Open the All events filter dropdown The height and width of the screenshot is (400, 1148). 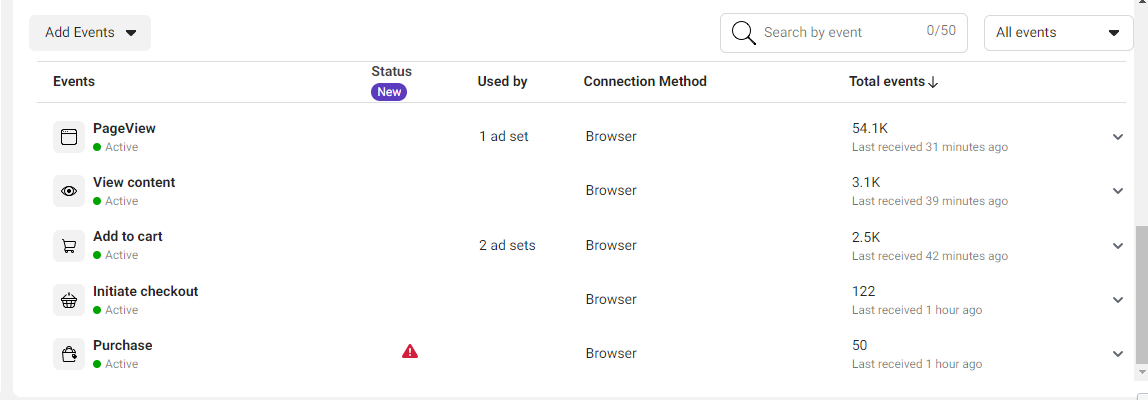click(1058, 33)
